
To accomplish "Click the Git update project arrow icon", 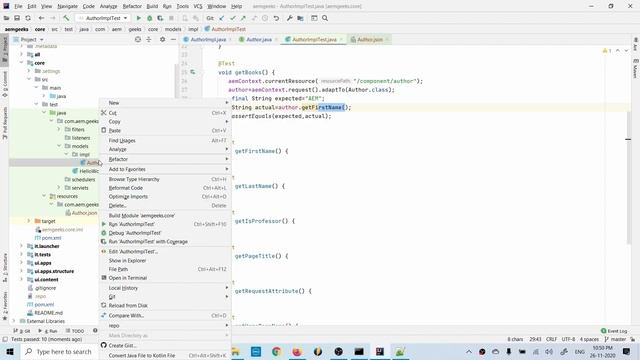I will pos(222,18).
